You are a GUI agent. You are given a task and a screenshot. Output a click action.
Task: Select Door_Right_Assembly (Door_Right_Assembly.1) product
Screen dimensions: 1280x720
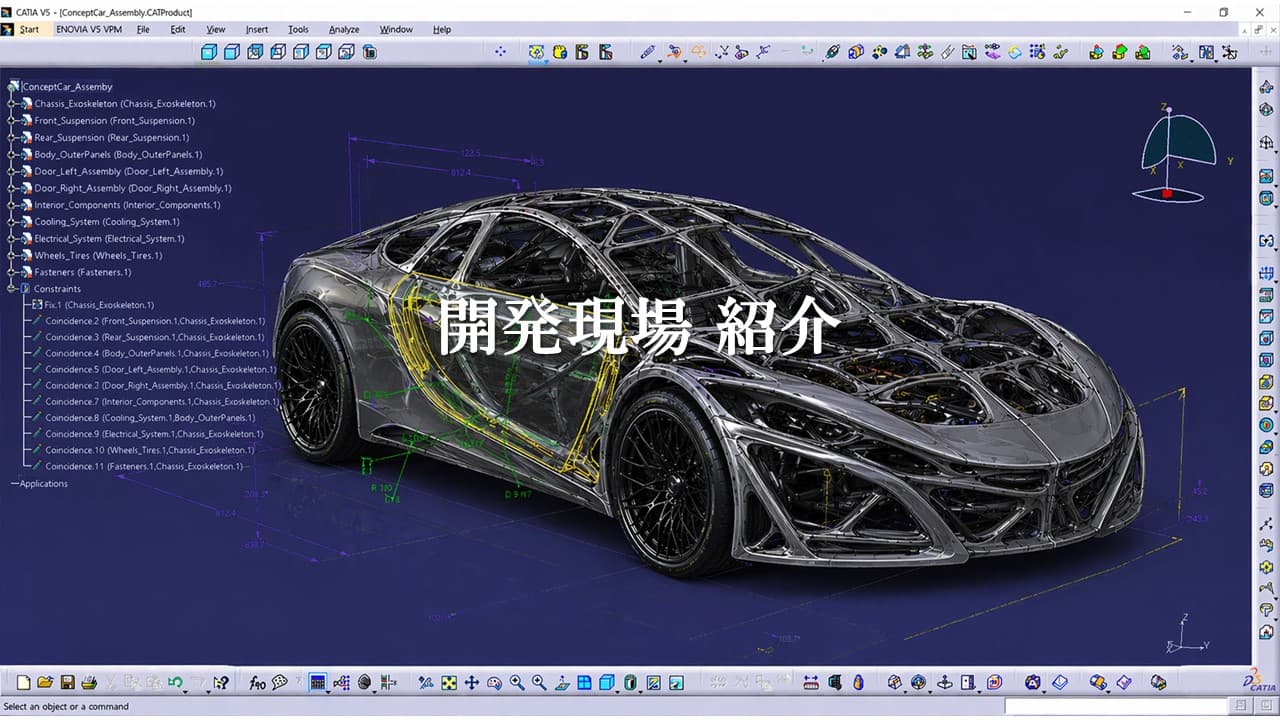[133, 188]
